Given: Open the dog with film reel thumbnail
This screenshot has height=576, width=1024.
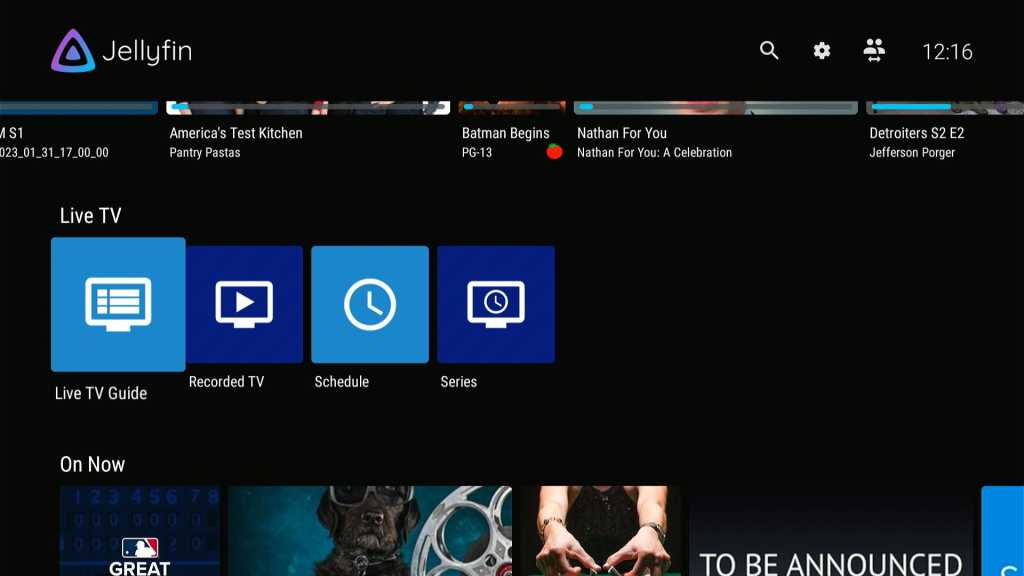Looking at the screenshot, I should coord(370,531).
